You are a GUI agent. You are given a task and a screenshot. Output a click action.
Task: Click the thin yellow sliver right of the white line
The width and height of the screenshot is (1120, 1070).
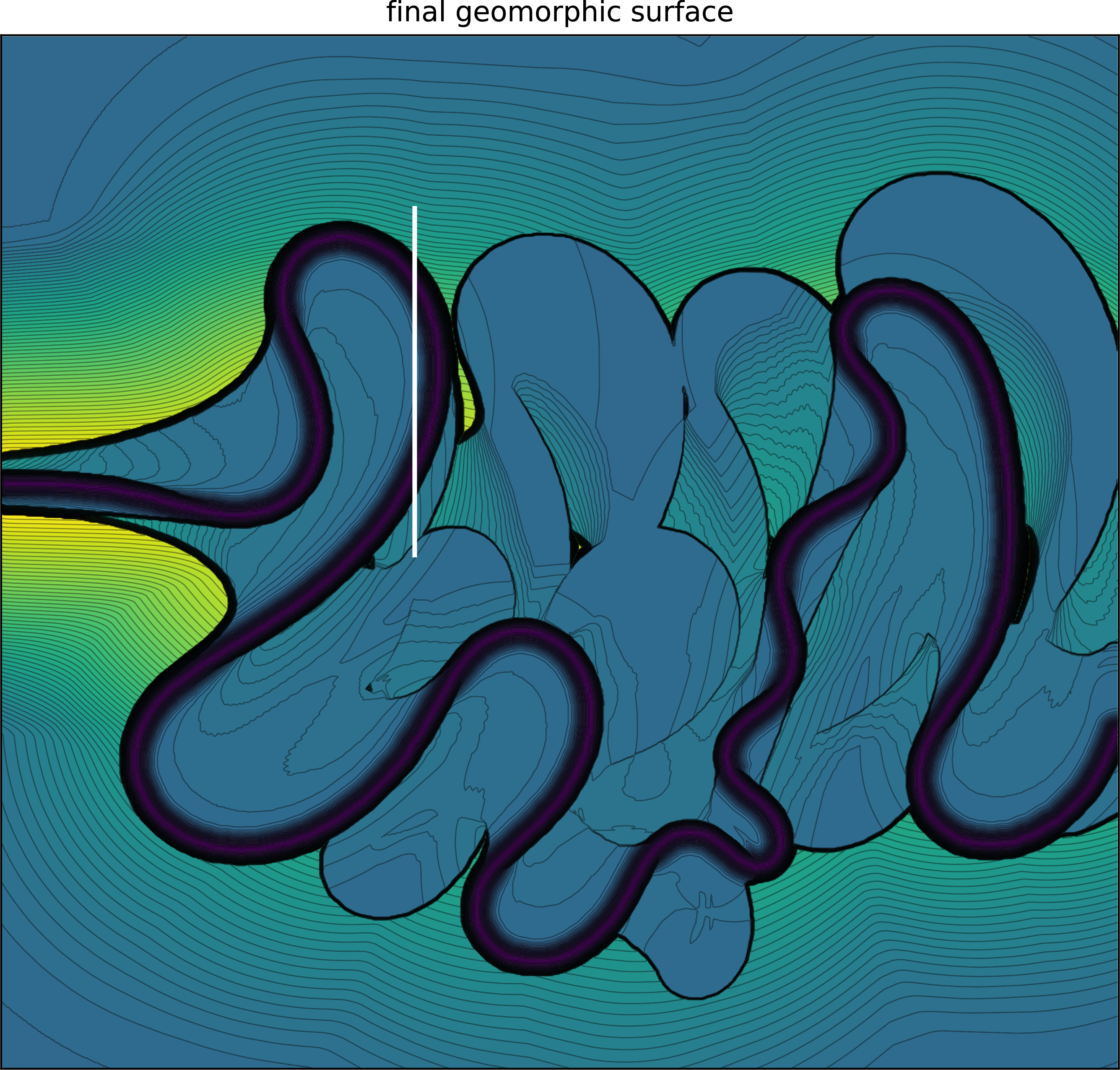pos(469,402)
